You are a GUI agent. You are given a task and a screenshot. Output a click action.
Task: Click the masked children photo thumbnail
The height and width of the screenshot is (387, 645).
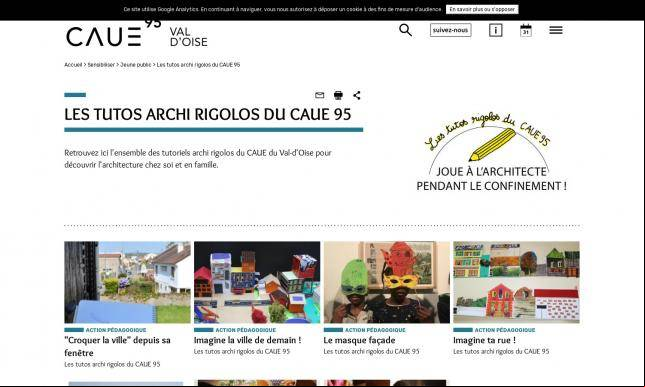click(387, 282)
